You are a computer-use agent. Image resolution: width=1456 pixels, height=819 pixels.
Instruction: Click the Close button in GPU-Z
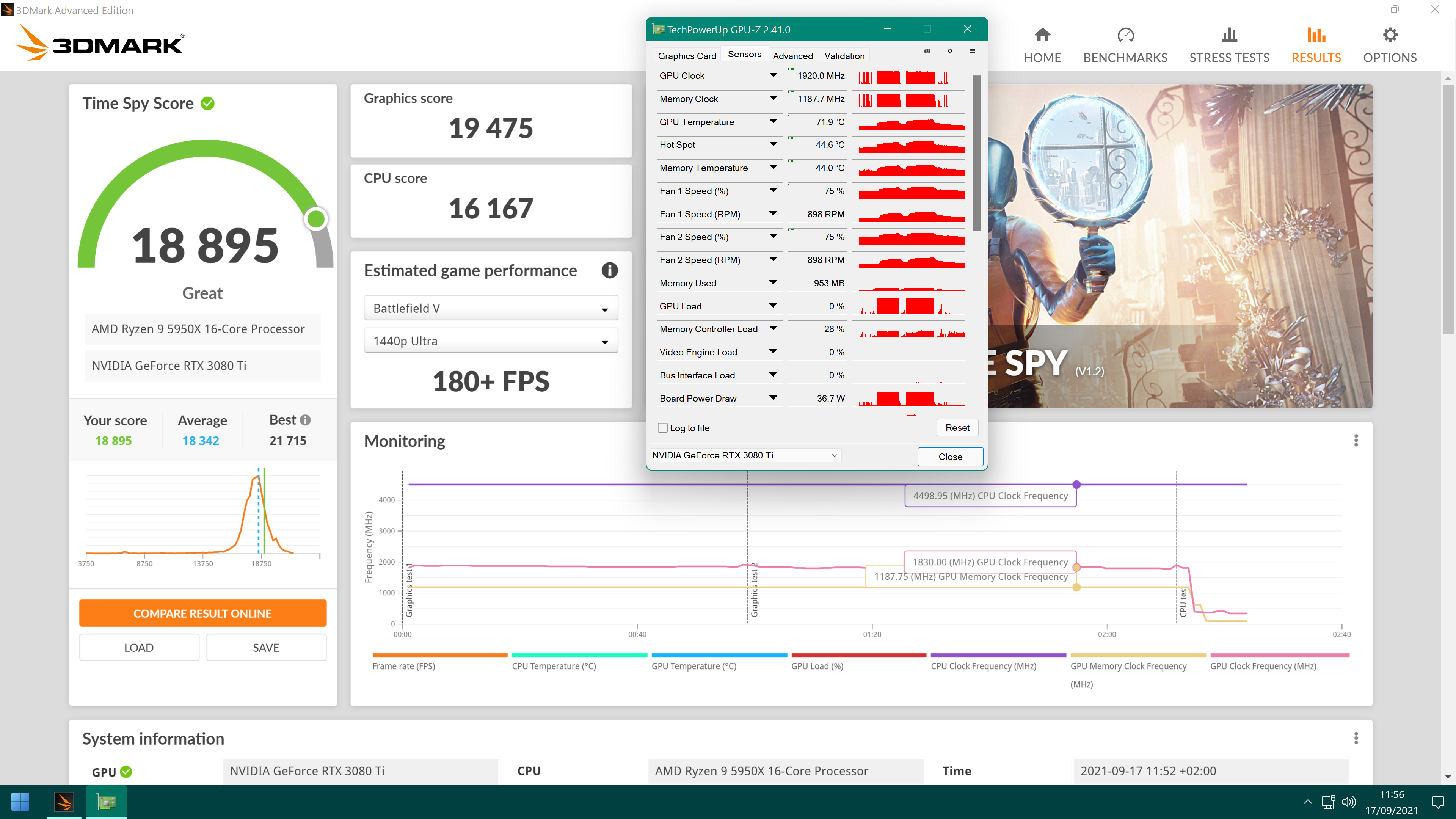pos(950,457)
